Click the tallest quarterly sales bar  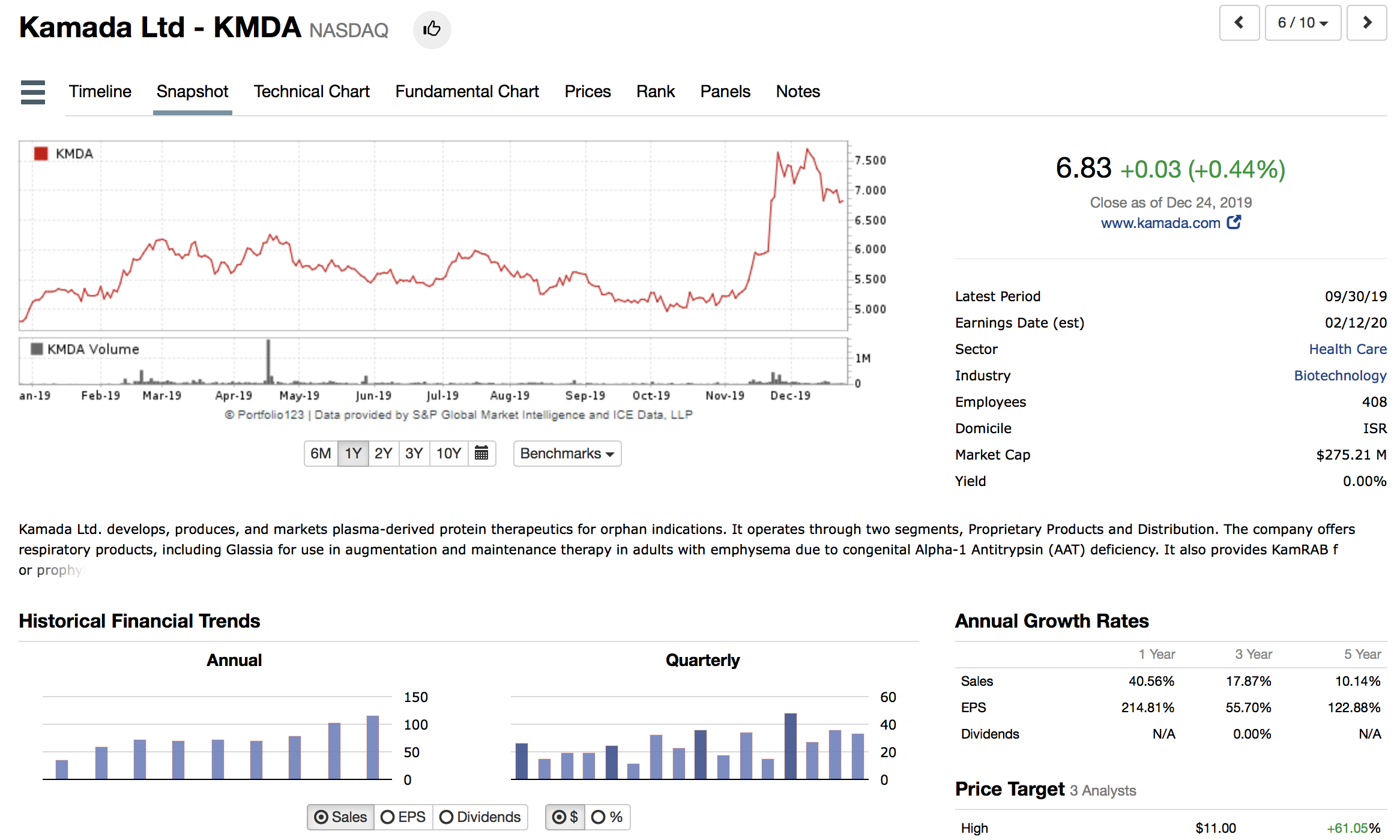coord(790,746)
